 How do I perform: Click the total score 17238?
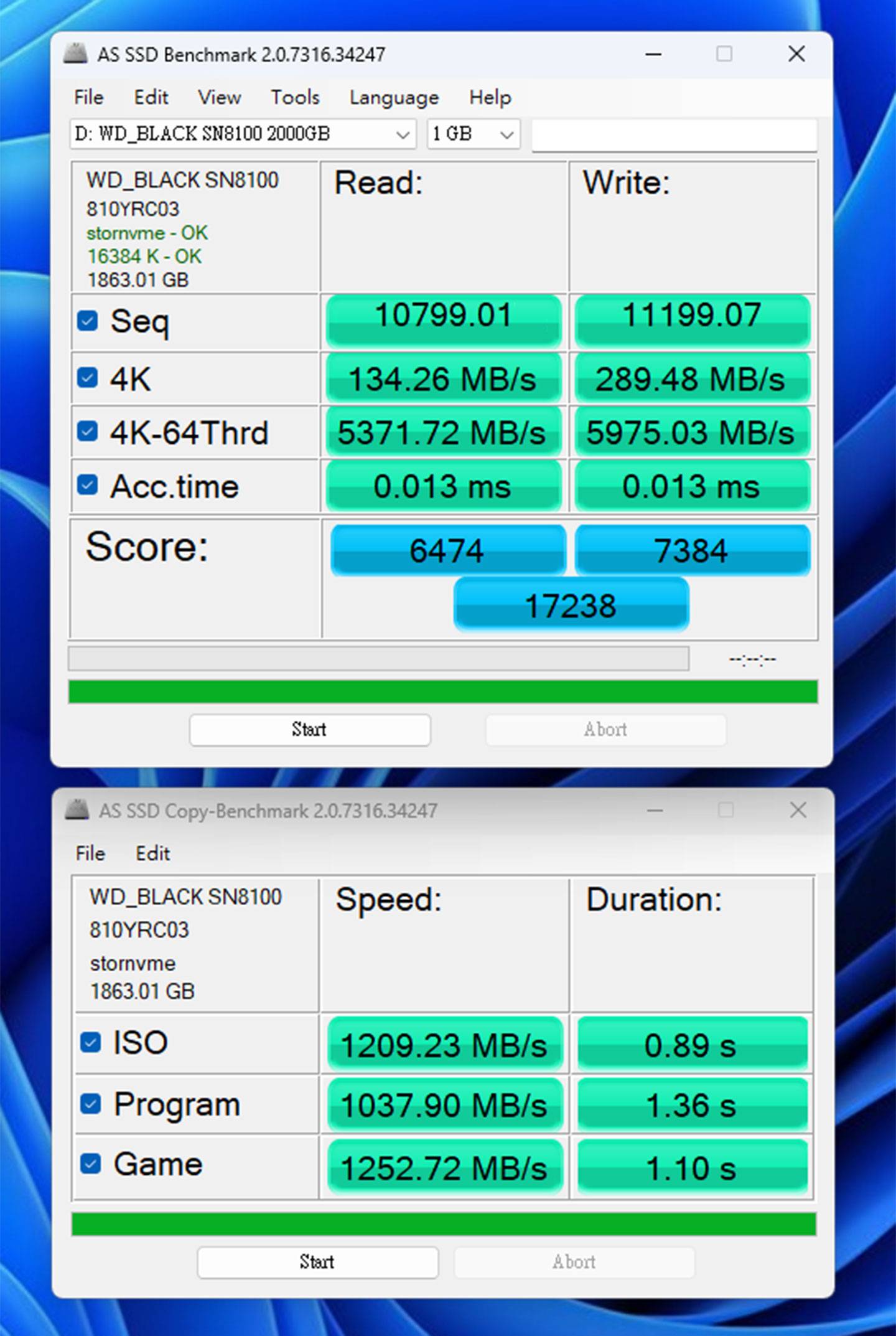pyautogui.click(x=571, y=604)
